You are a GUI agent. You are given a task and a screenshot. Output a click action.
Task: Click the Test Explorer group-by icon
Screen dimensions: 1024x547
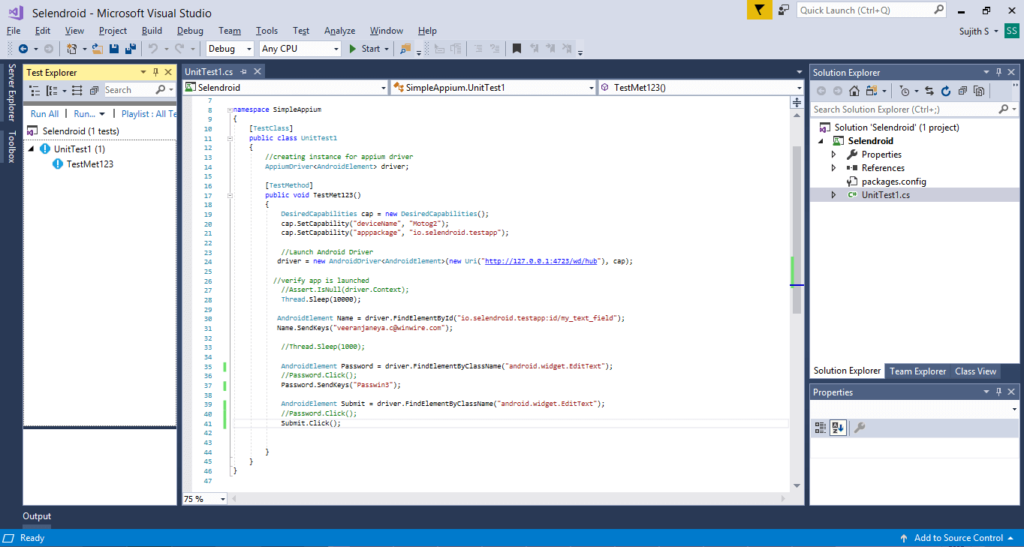point(52,91)
